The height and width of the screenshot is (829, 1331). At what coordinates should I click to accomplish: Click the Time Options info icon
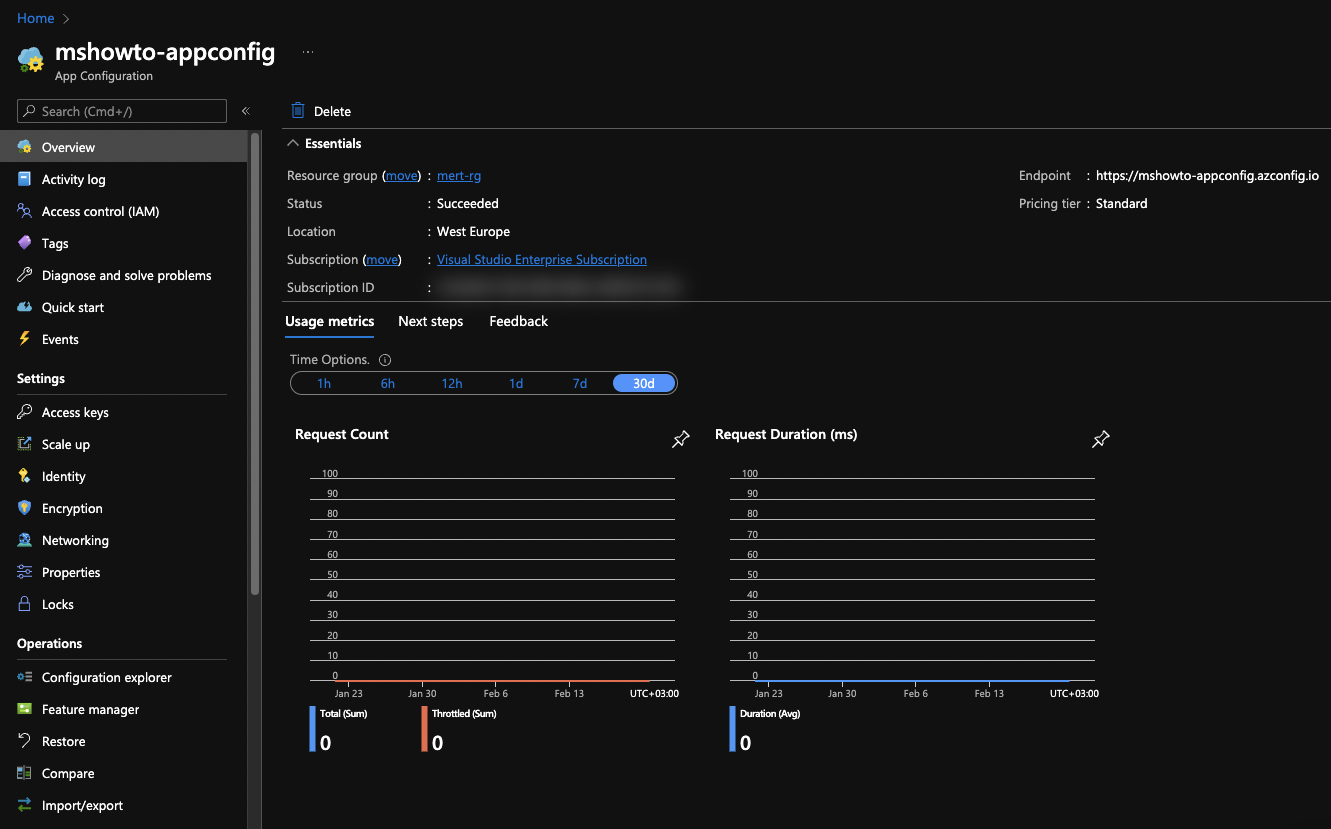385,360
